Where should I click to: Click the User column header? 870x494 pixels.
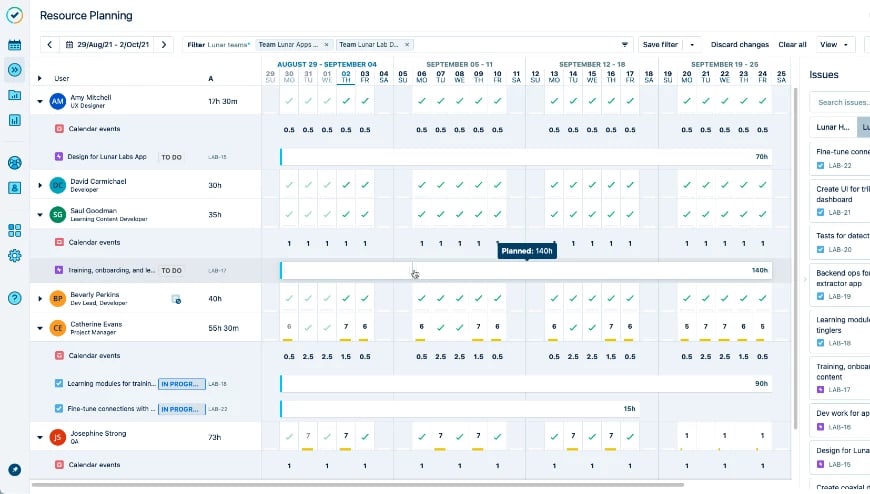coord(62,78)
